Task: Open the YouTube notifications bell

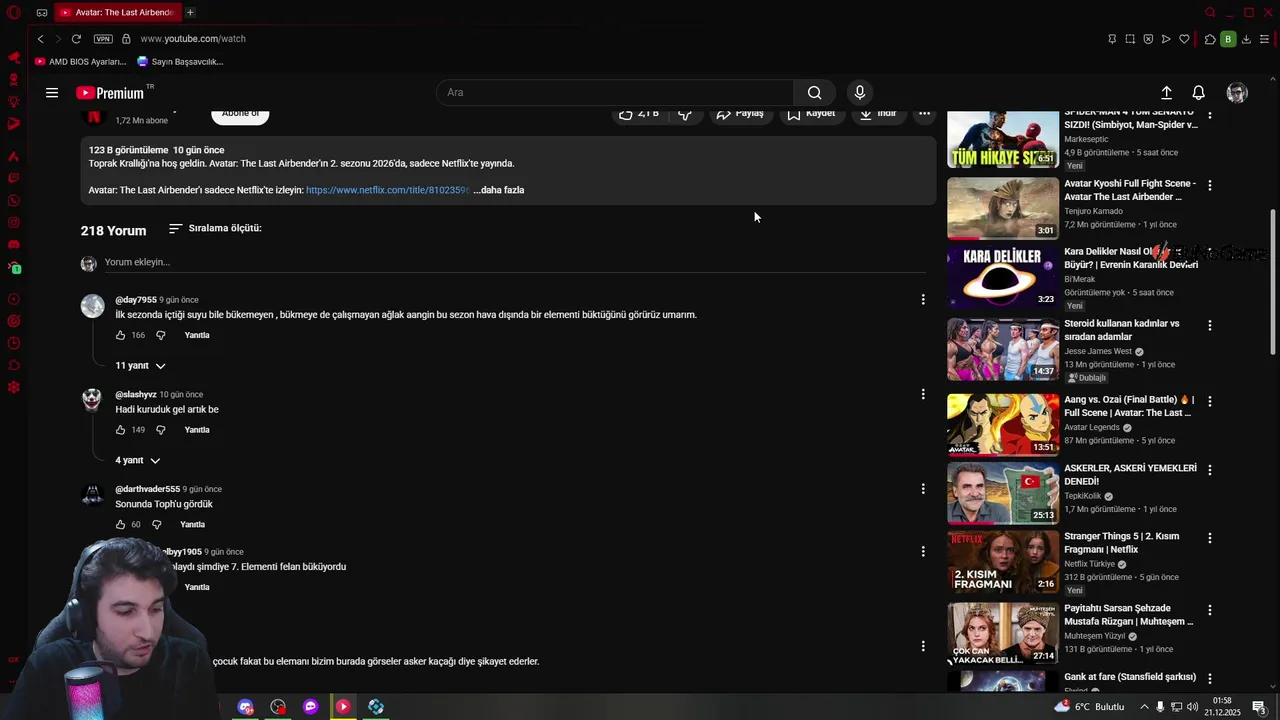Action: click(x=1198, y=93)
